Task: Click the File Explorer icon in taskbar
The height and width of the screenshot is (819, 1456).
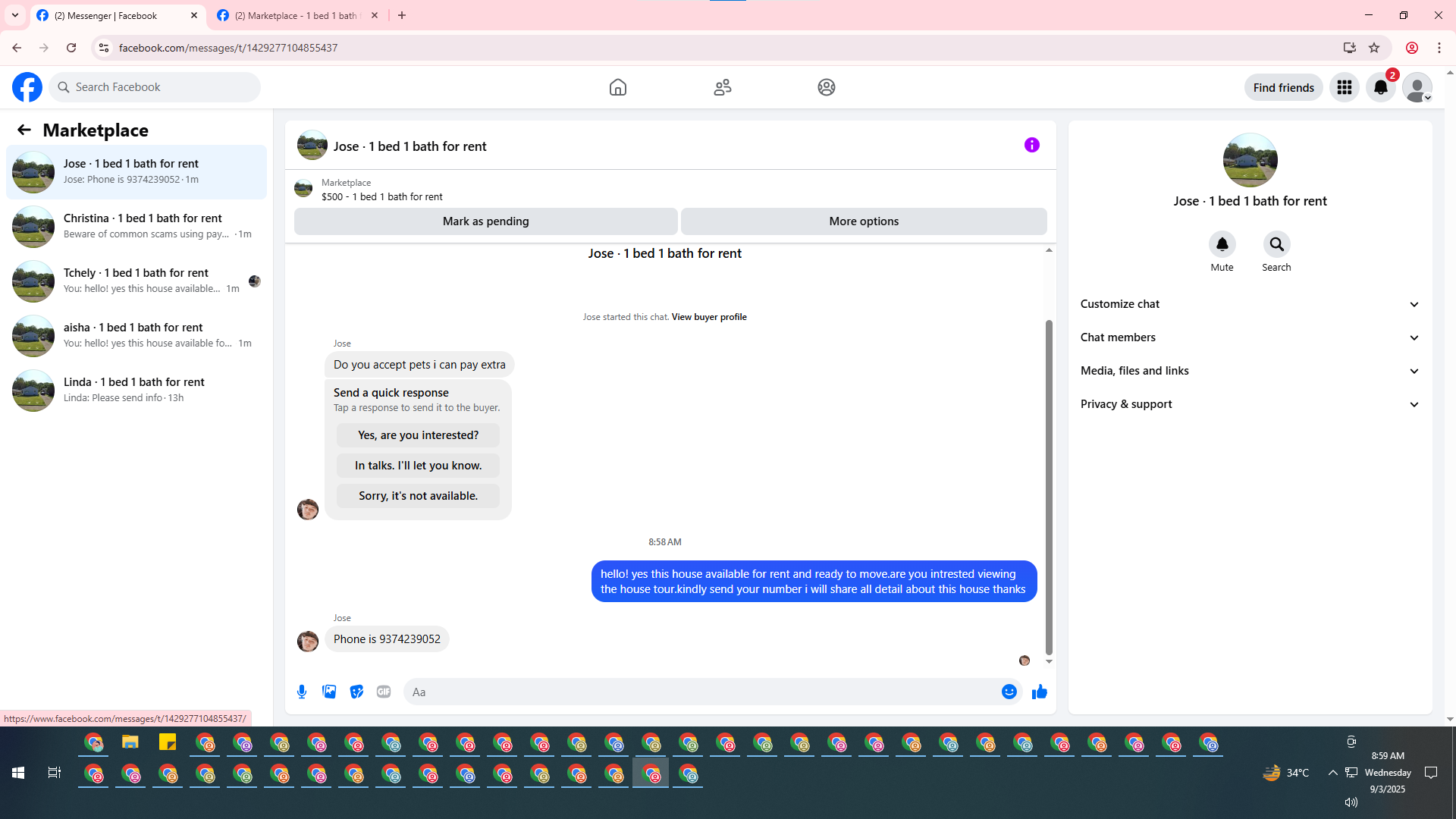Action: pos(130,742)
